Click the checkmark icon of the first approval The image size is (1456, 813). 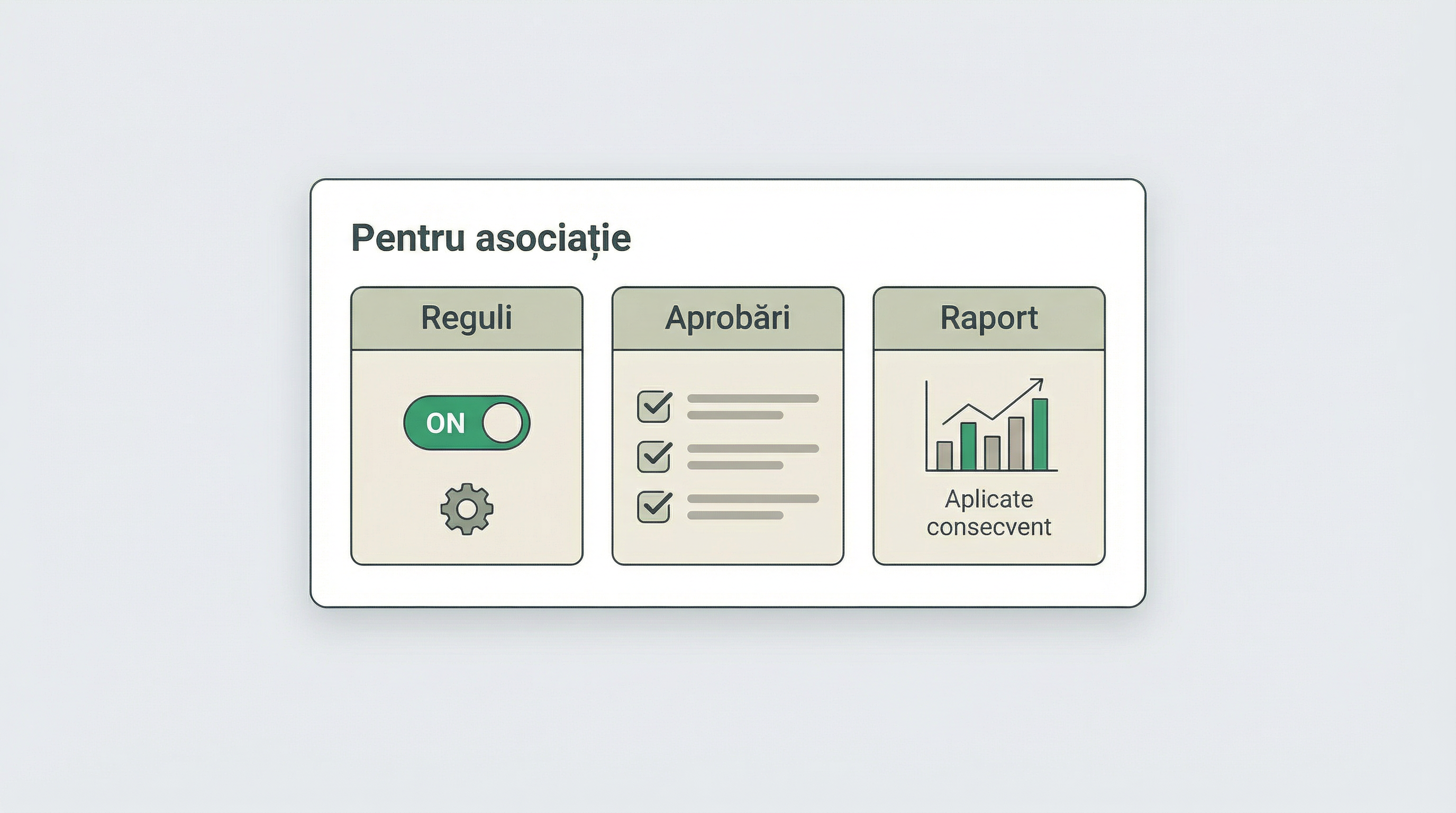(x=654, y=406)
